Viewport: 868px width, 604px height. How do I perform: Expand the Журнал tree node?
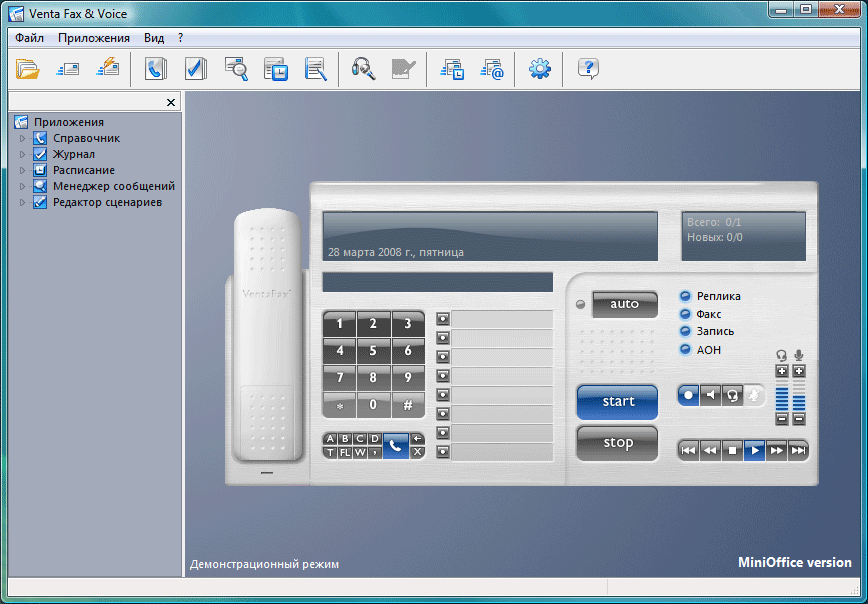tap(23, 155)
